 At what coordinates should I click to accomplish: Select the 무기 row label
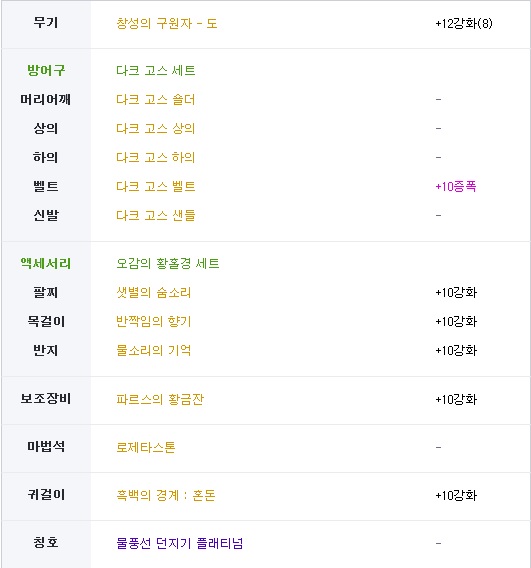[46, 22]
